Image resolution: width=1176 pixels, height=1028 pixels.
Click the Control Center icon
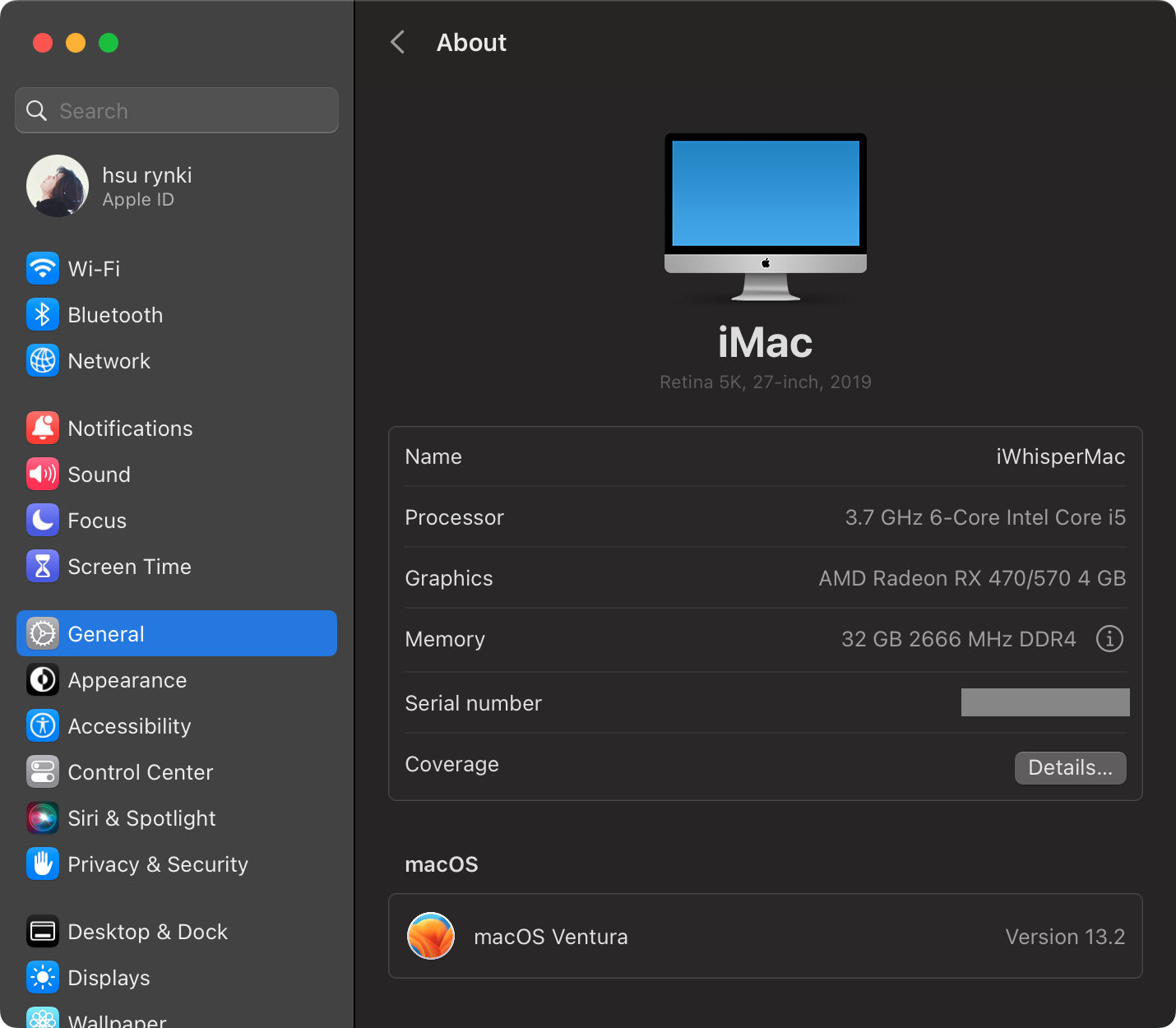pyautogui.click(x=43, y=771)
